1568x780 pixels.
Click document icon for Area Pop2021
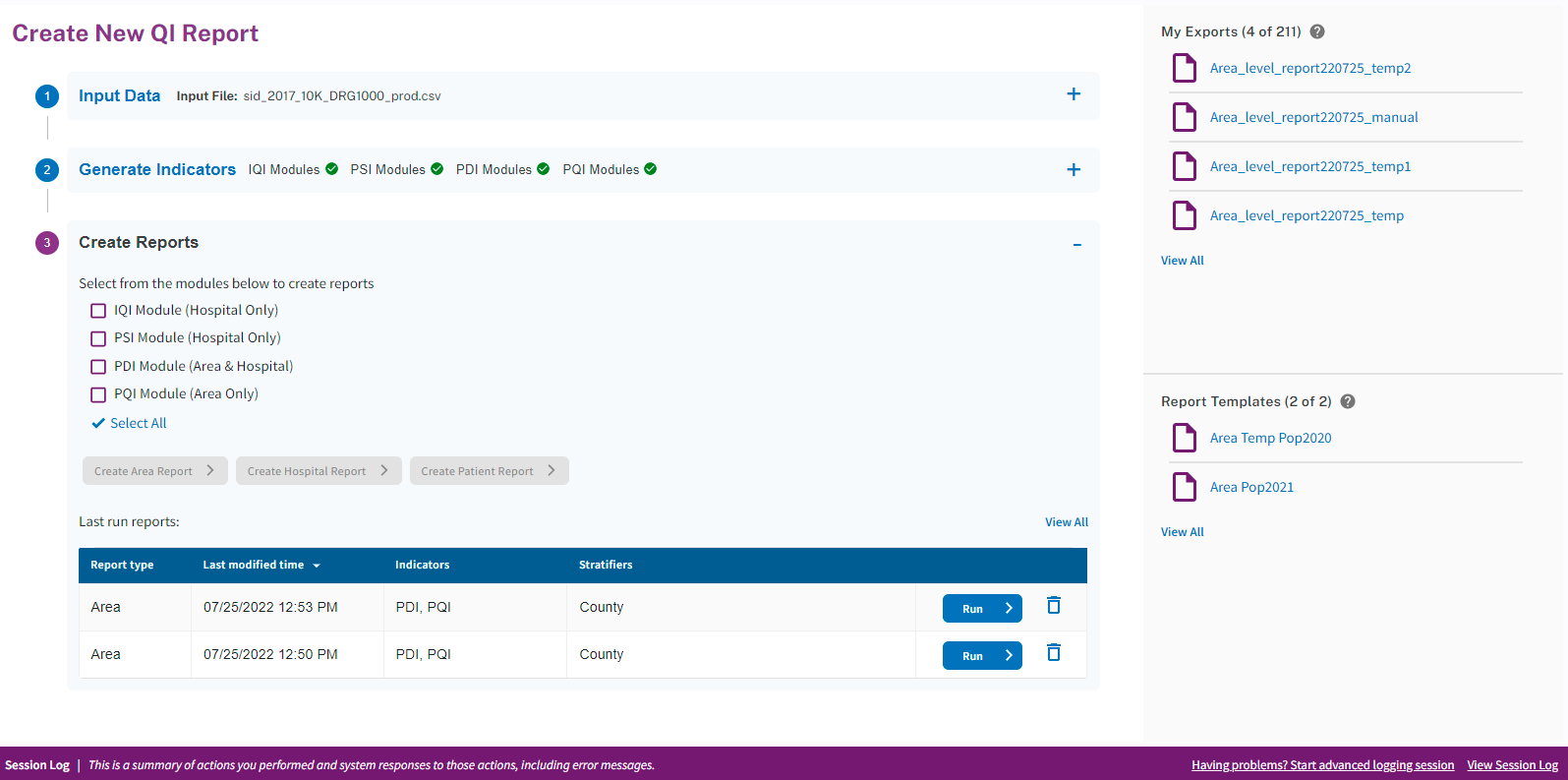[x=1185, y=487]
